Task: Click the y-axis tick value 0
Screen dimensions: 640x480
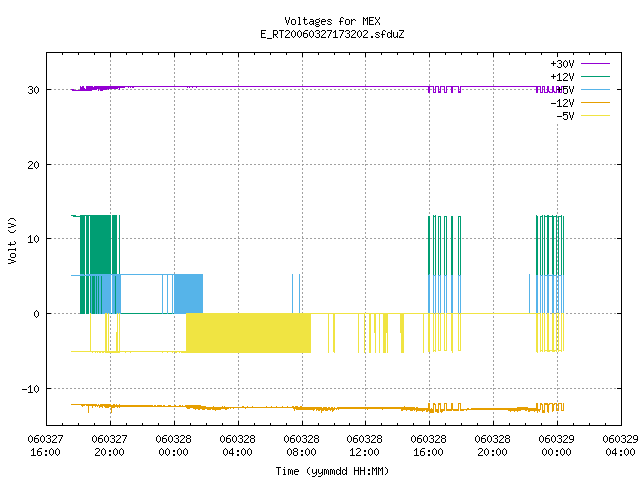Action: click(x=36, y=314)
